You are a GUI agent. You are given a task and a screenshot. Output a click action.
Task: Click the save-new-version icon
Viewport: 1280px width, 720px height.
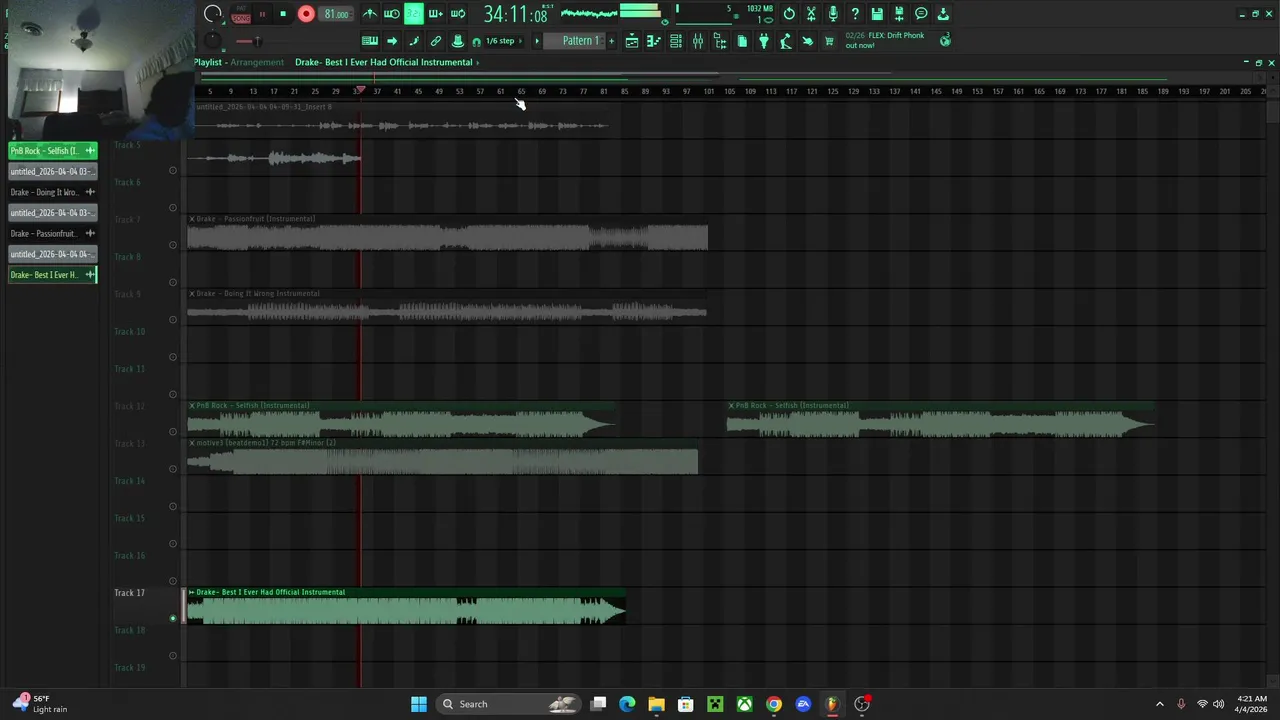point(899,14)
